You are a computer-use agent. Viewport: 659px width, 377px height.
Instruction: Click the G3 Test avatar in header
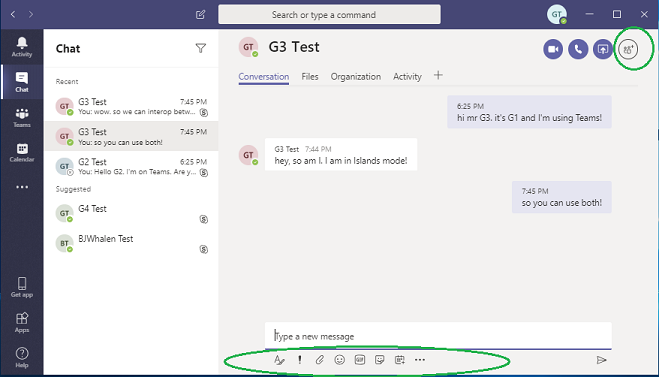click(248, 47)
